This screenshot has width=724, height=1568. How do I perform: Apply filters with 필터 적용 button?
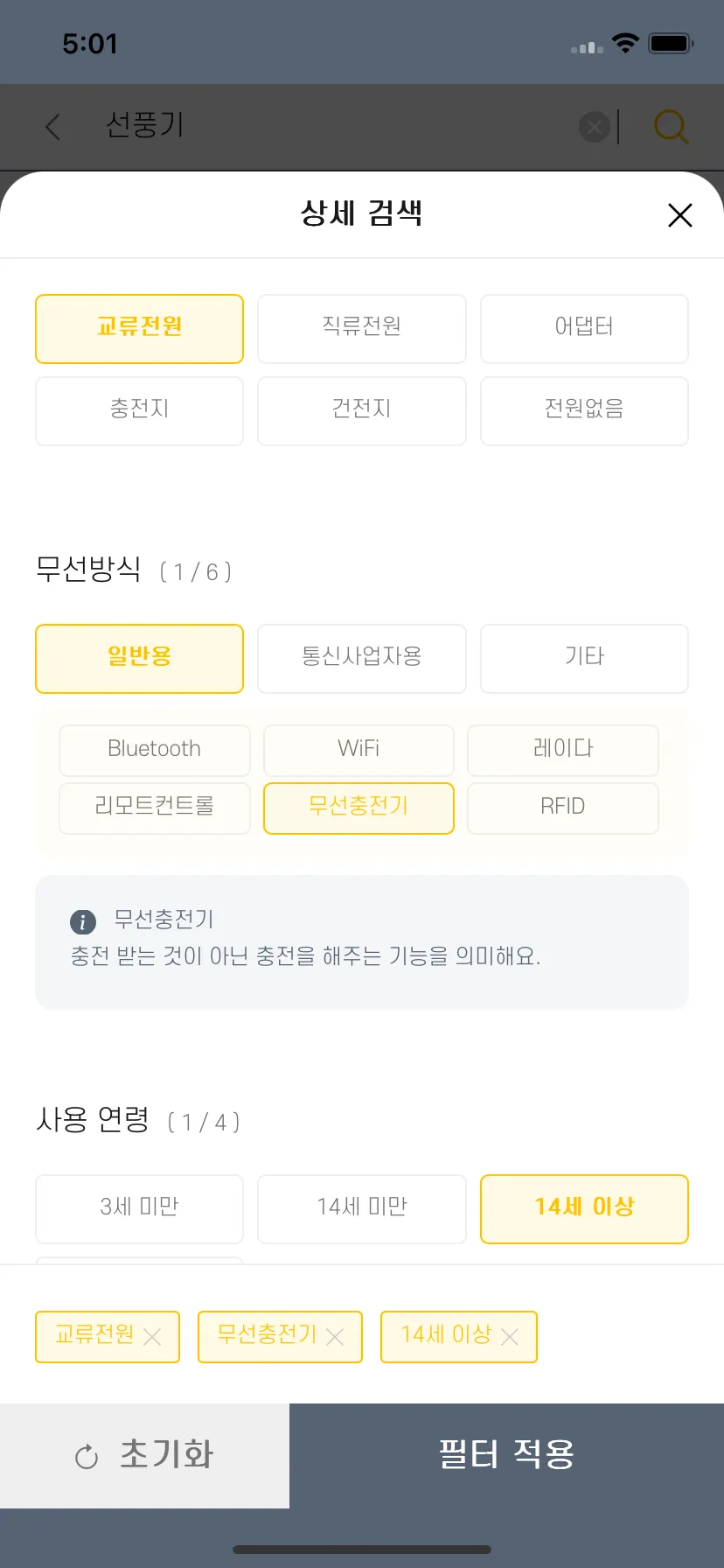coord(506,1456)
